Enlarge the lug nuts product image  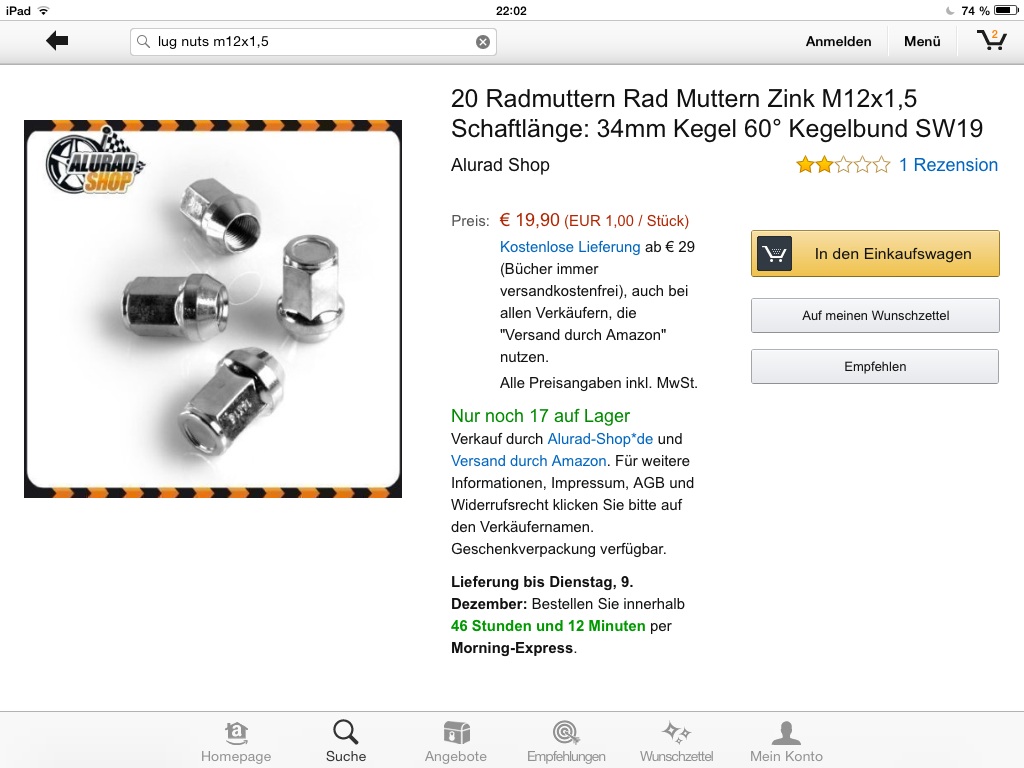[x=213, y=309]
